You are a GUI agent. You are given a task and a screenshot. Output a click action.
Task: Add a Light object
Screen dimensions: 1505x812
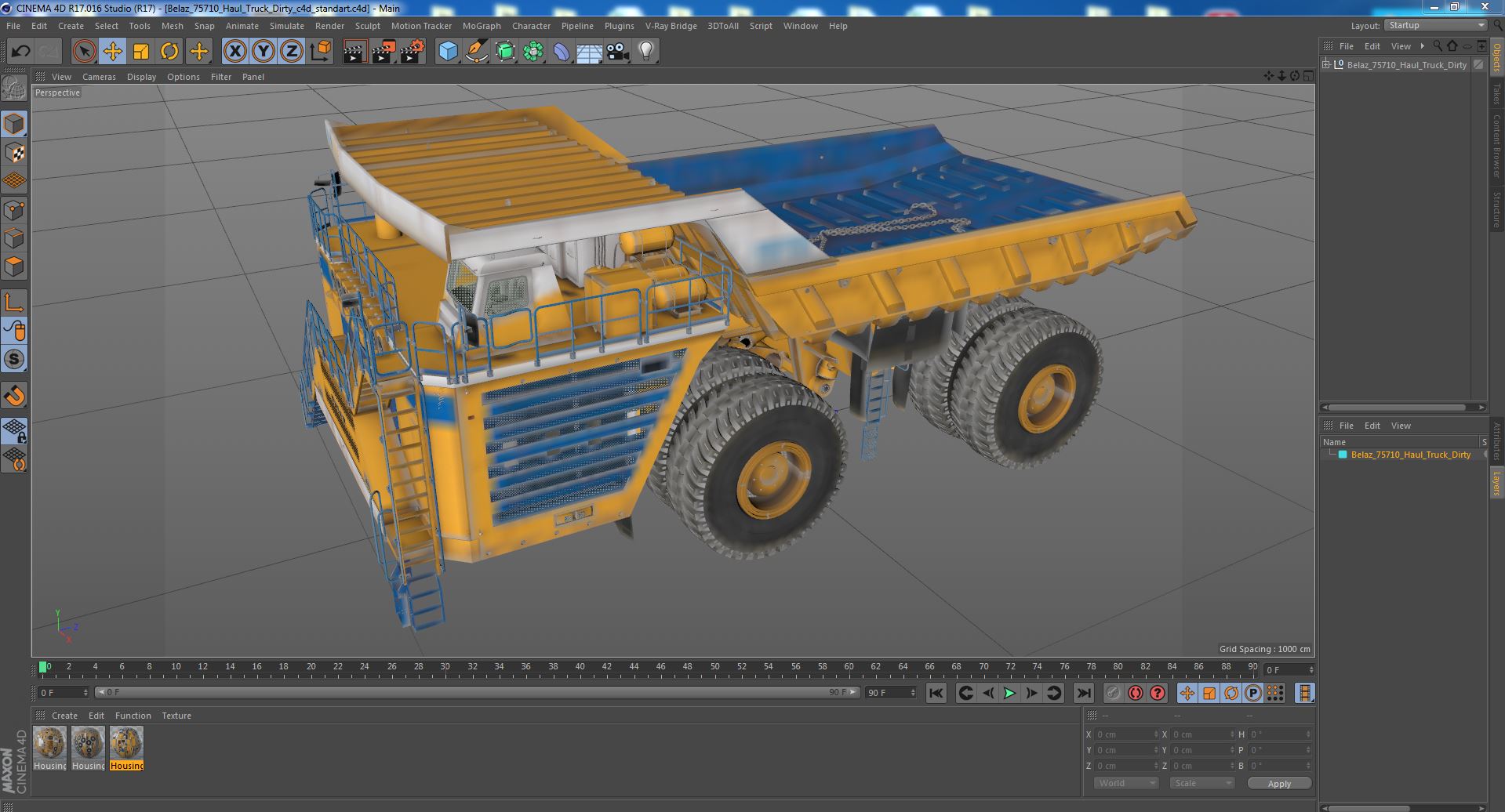point(646,52)
